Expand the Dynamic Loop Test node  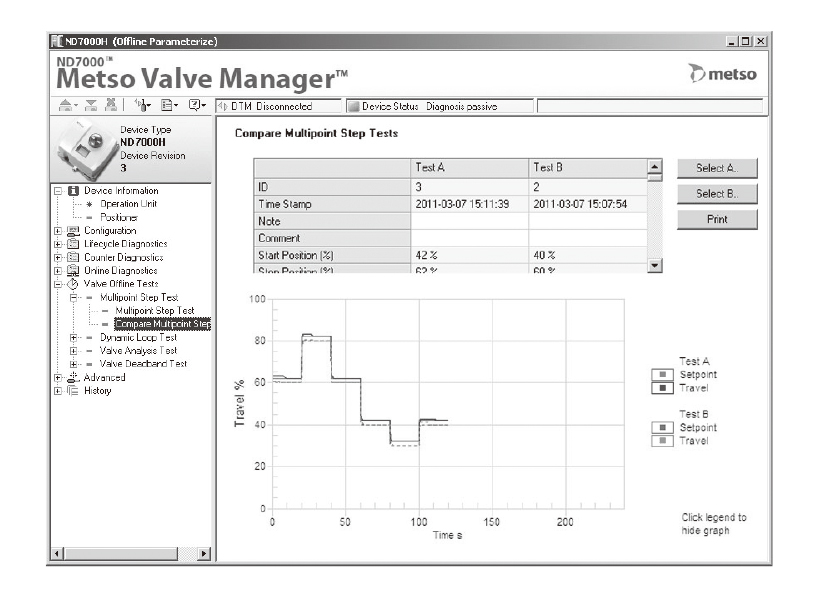[74, 337]
